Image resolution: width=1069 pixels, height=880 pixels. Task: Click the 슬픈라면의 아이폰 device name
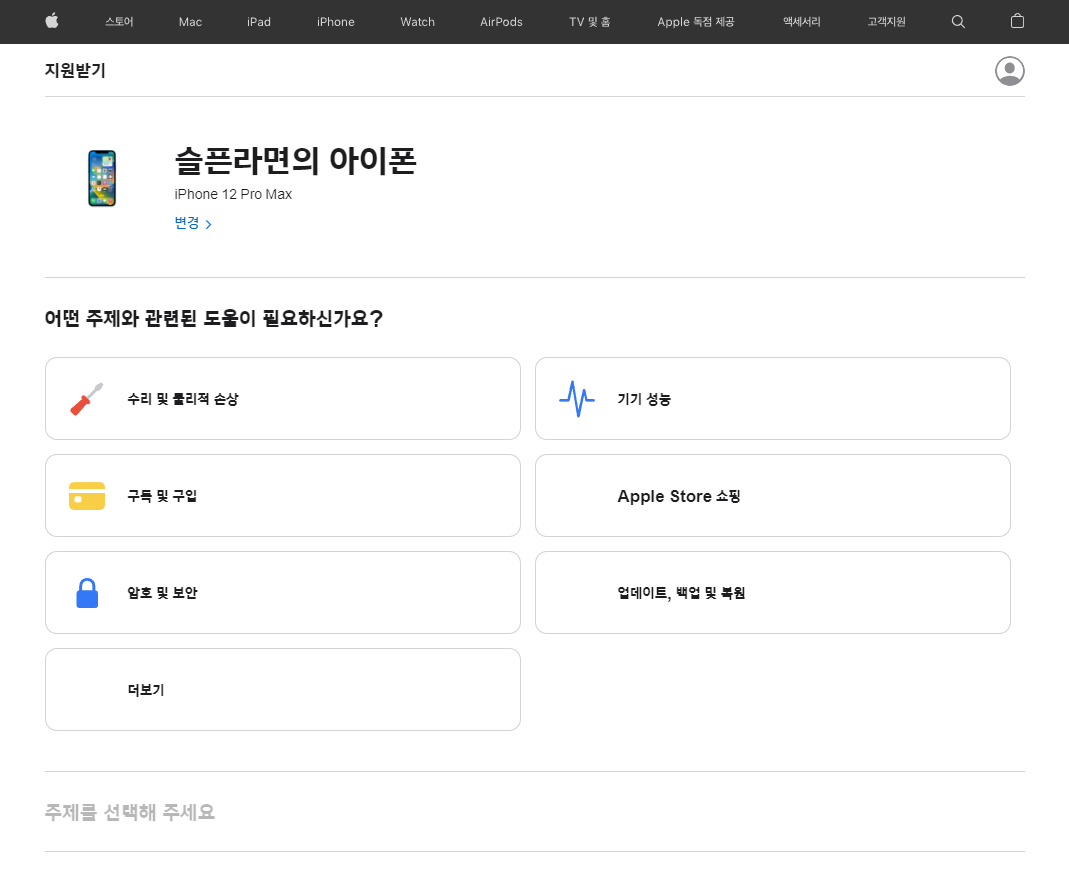295,161
